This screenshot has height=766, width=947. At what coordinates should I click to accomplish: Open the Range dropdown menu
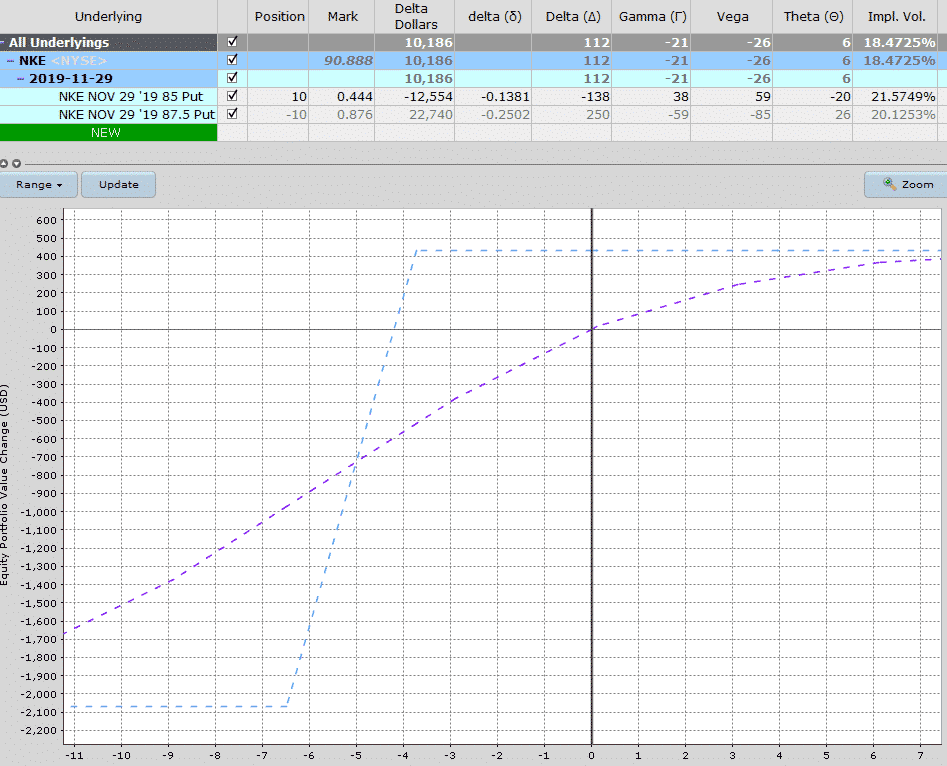[39, 184]
